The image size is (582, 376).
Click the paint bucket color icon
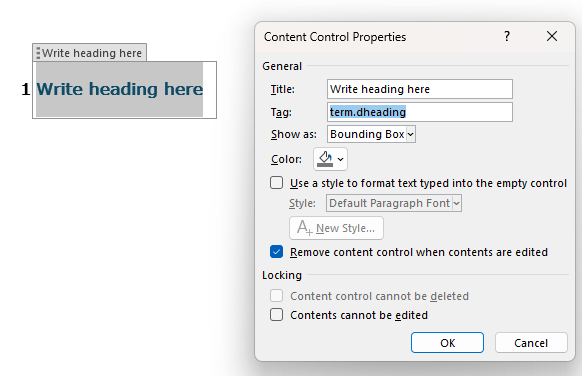click(325, 159)
